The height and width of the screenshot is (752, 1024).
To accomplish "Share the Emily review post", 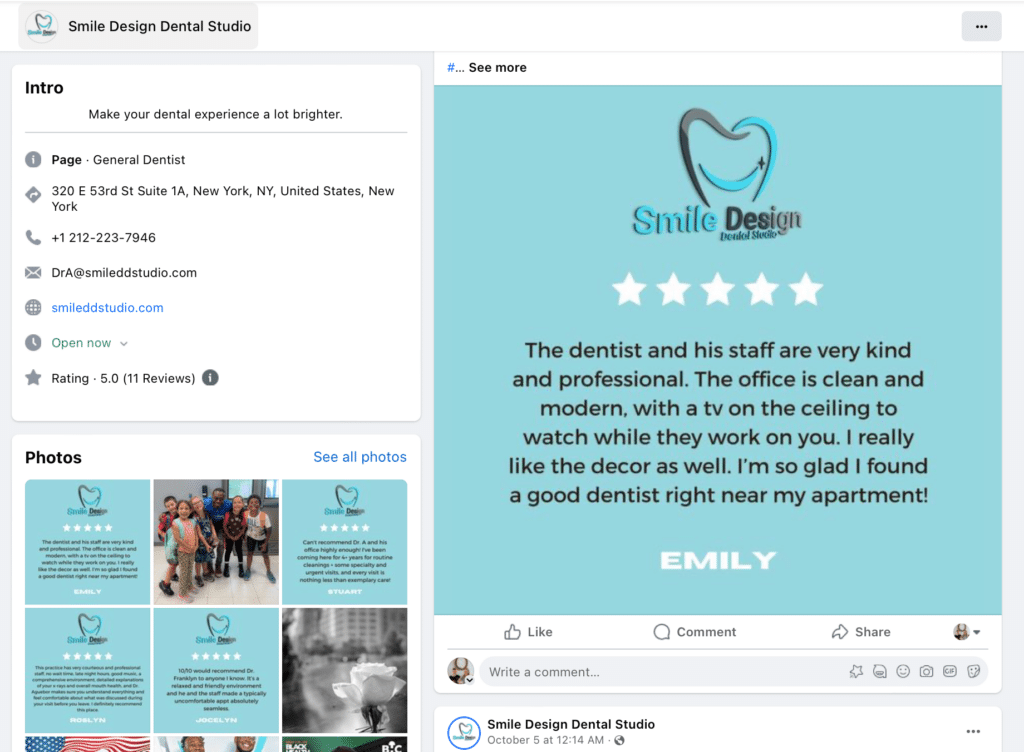I will (861, 632).
